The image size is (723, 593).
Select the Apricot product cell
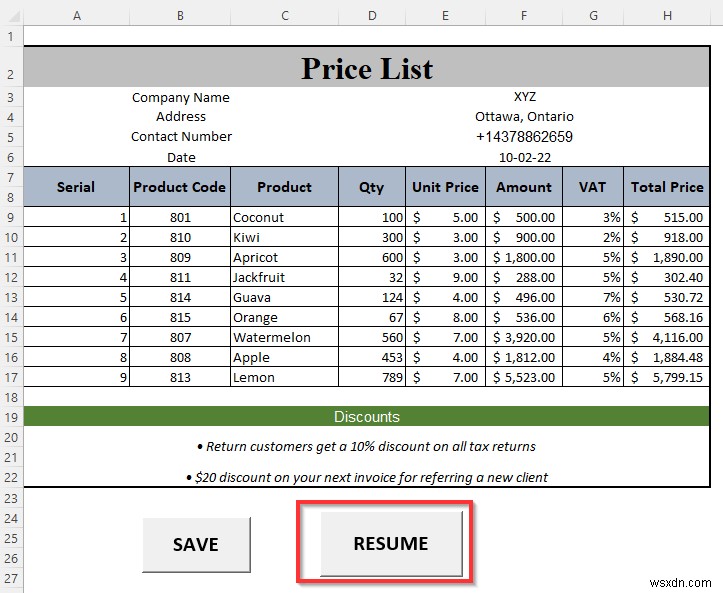284,257
